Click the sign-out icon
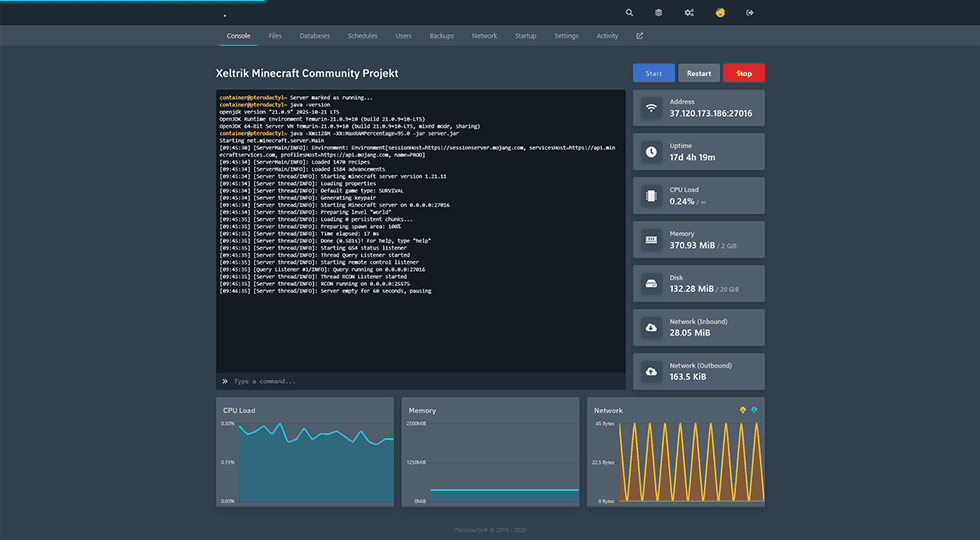The image size is (980, 540). (750, 13)
